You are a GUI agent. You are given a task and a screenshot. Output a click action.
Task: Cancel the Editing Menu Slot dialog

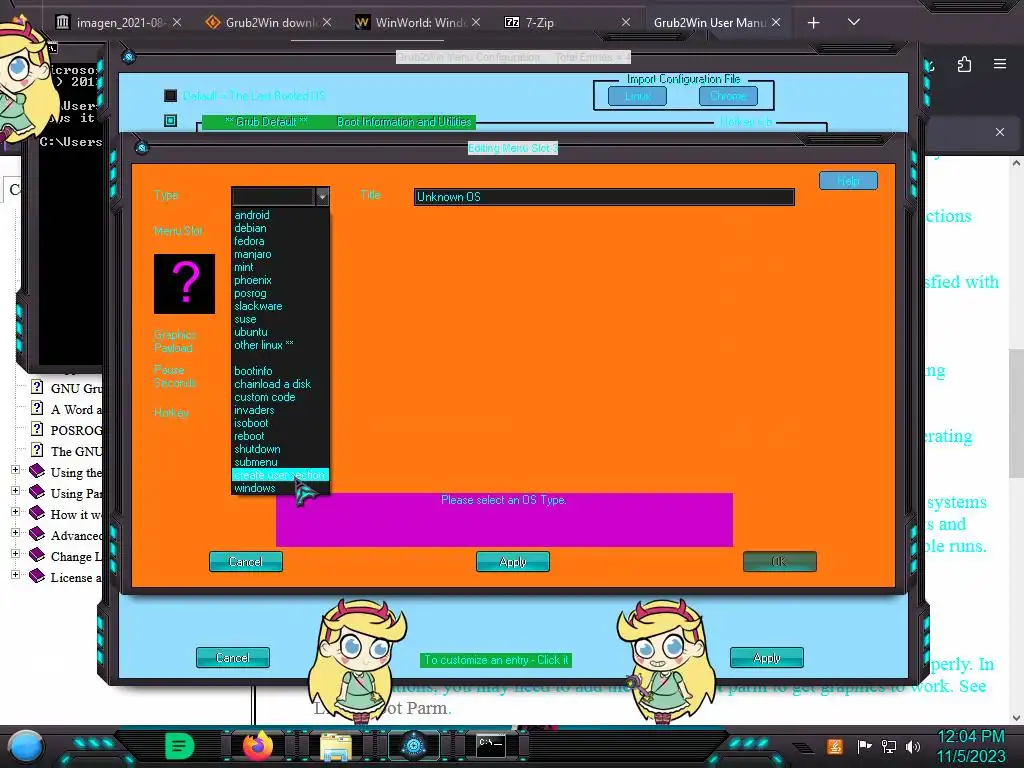point(246,562)
